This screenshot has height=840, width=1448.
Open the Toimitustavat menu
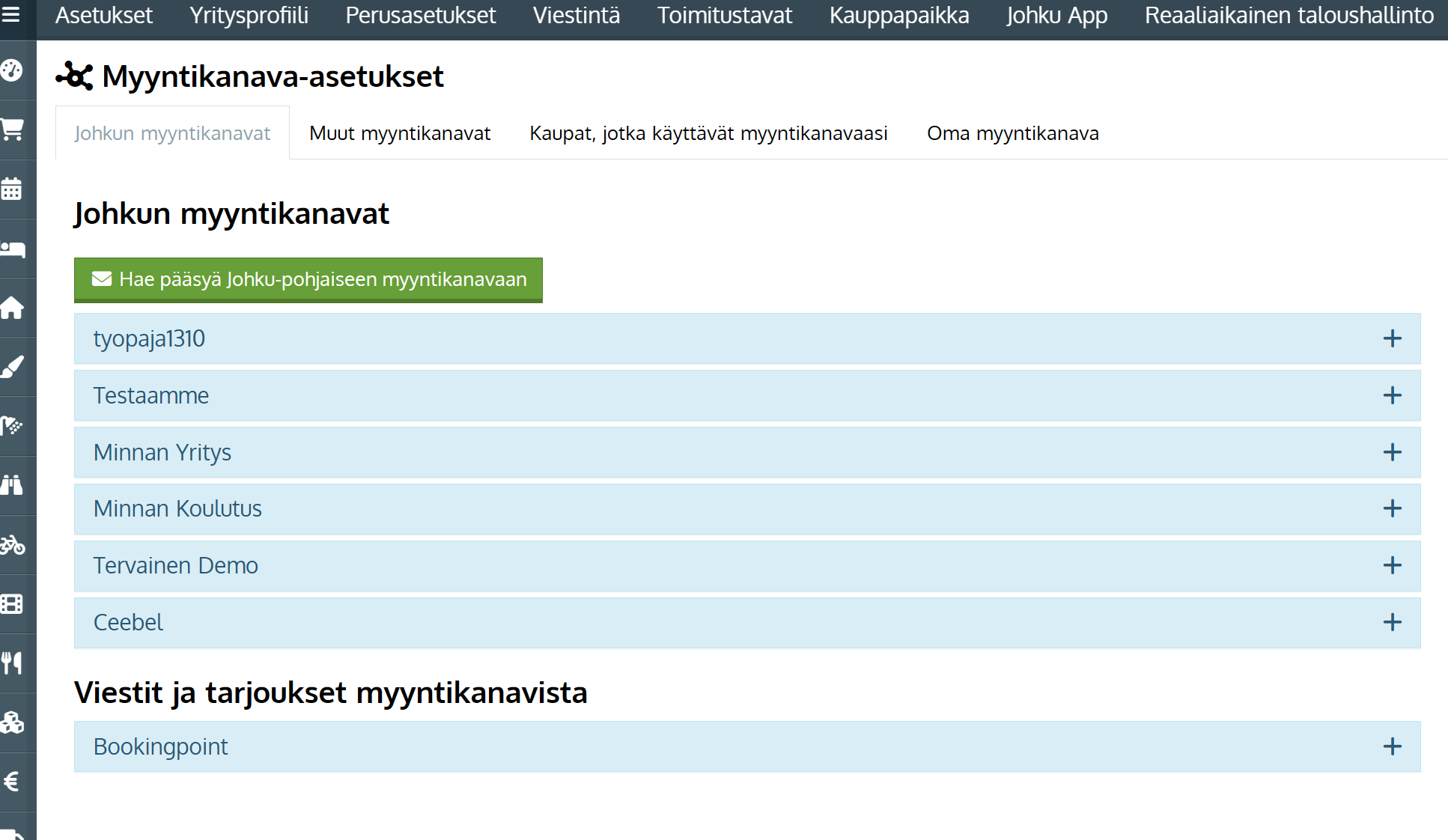[x=725, y=15]
